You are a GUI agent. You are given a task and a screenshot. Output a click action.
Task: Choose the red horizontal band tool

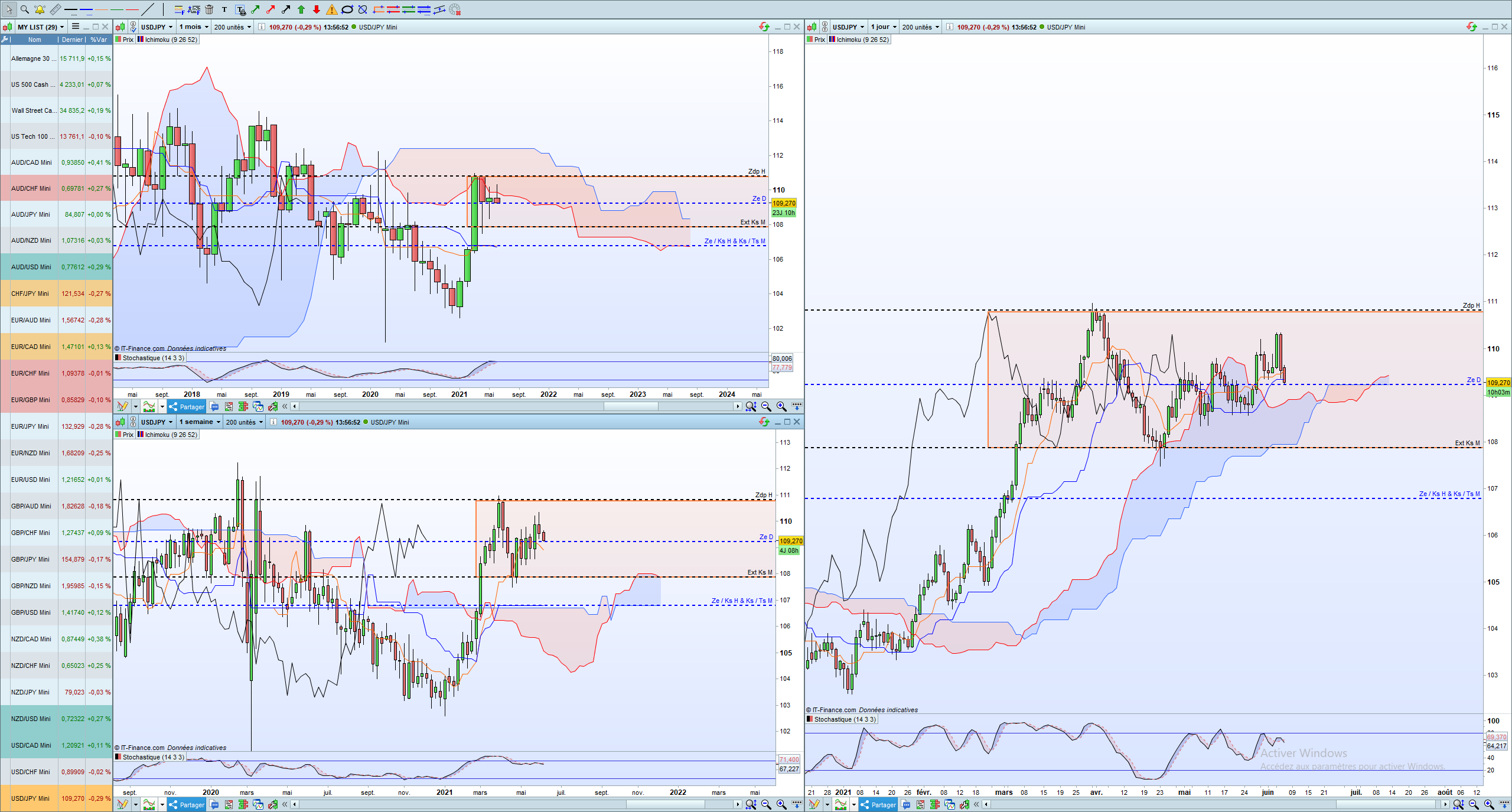click(393, 9)
